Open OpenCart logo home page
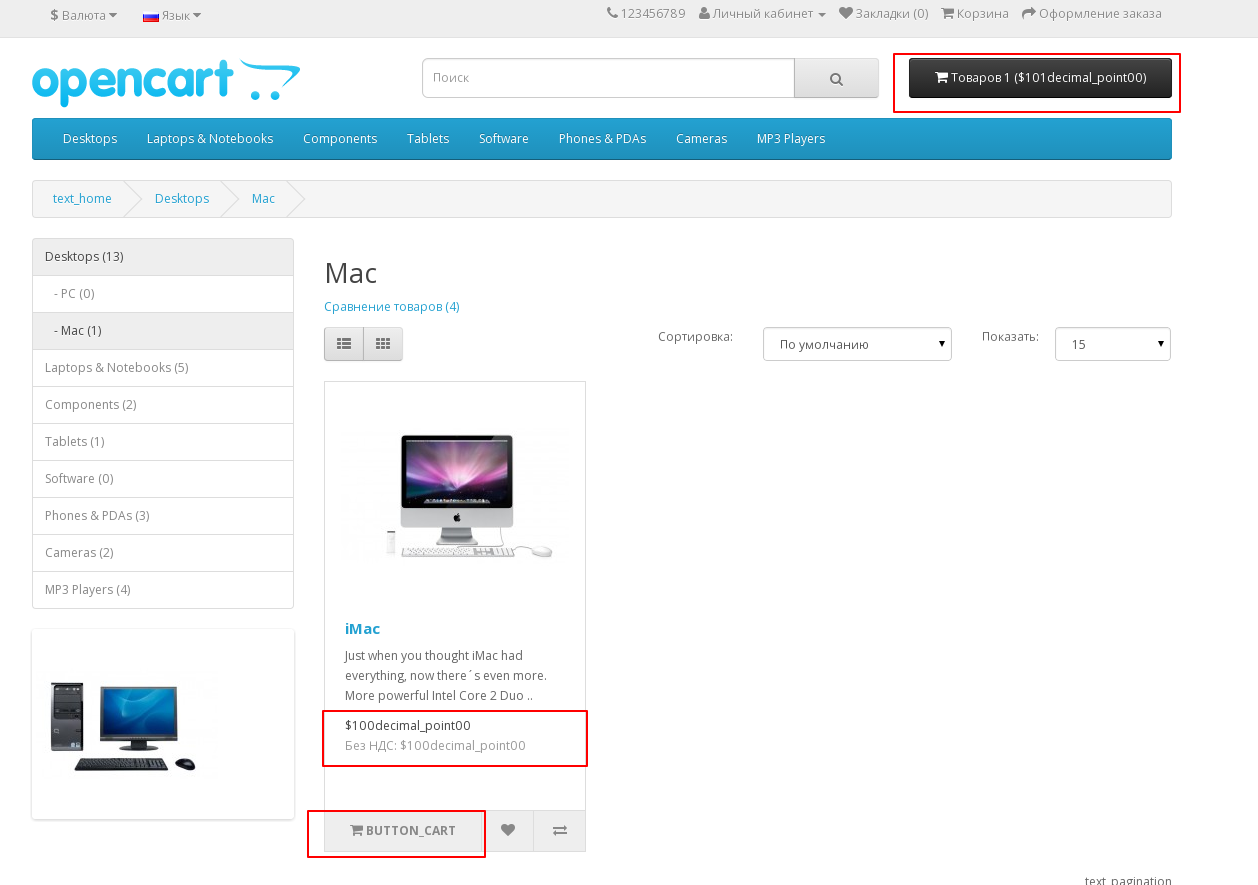The width and height of the screenshot is (1258, 885). coord(166,82)
